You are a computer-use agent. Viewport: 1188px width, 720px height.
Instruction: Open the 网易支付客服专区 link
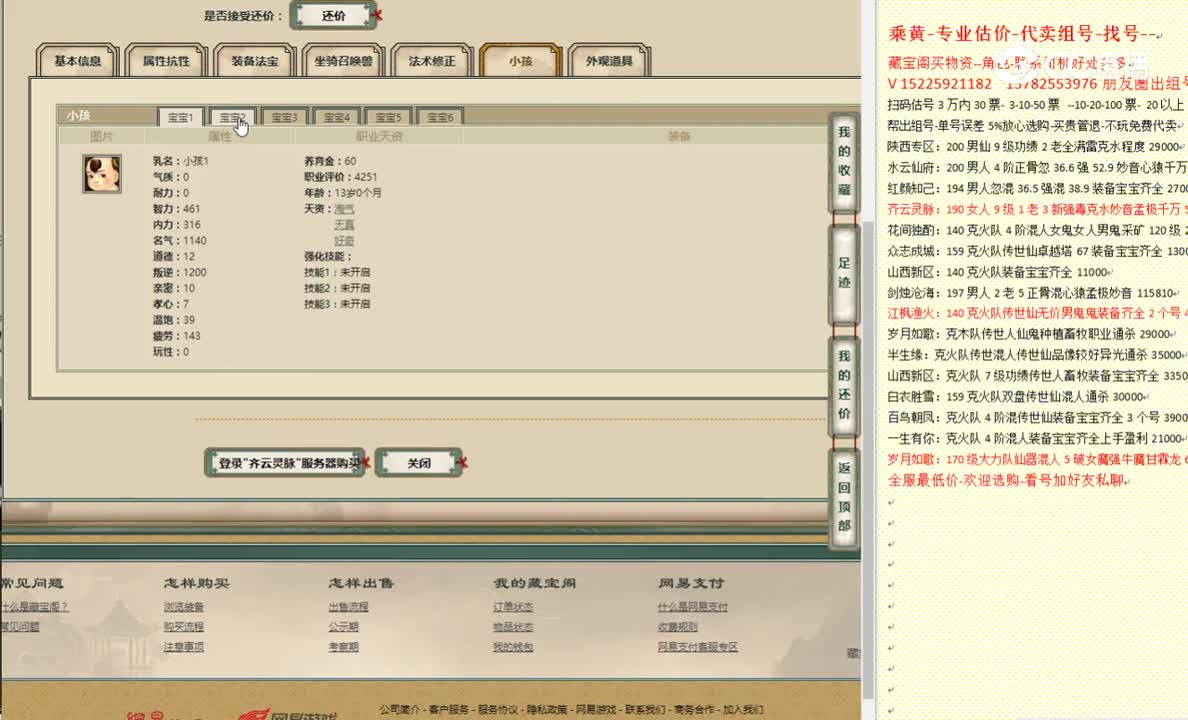click(x=698, y=646)
